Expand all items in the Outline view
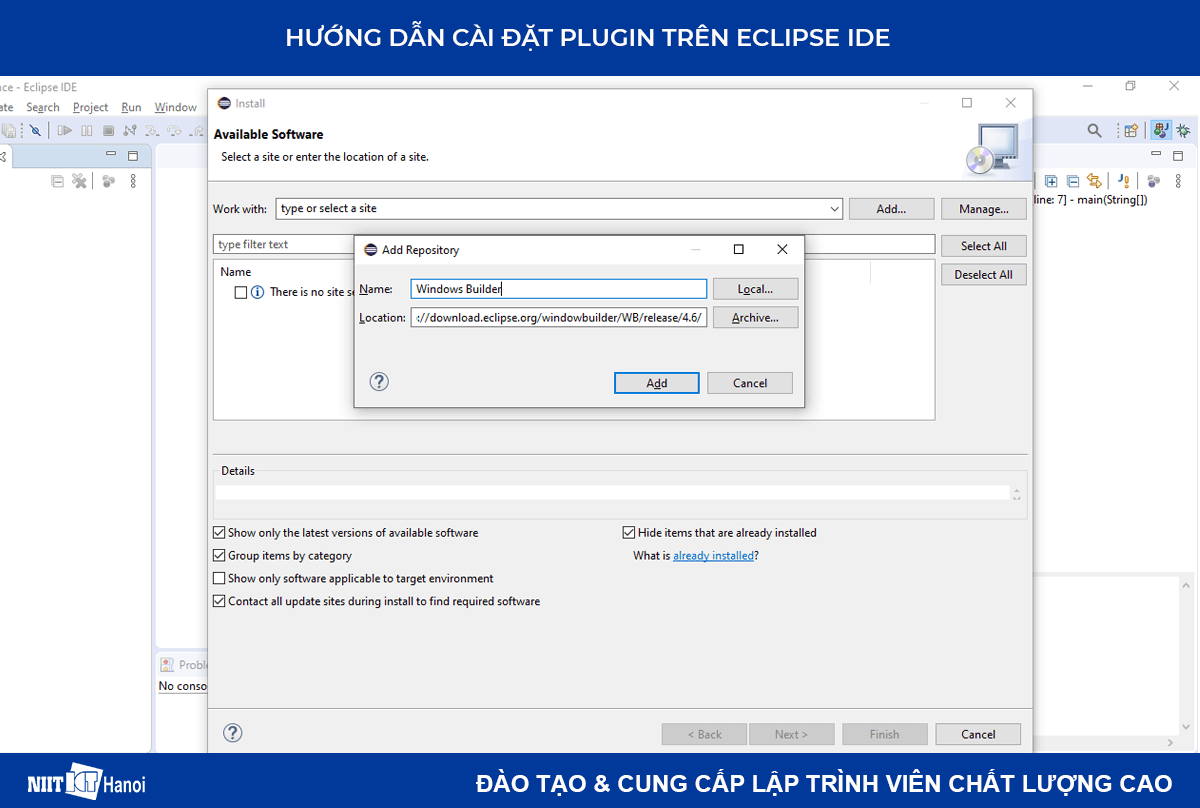1200x808 pixels. click(1052, 181)
